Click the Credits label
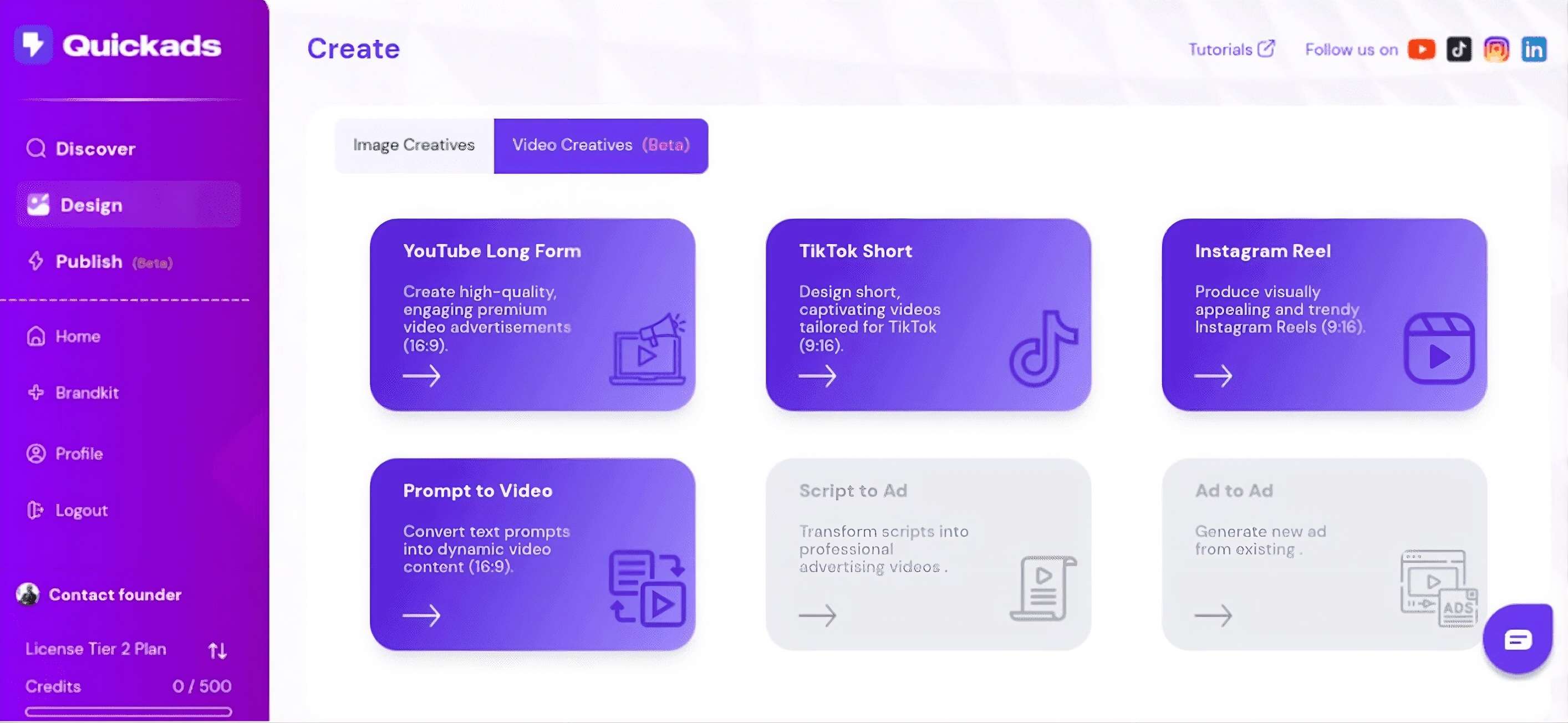Image resolution: width=1568 pixels, height=723 pixels. click(x=53, y=686)
